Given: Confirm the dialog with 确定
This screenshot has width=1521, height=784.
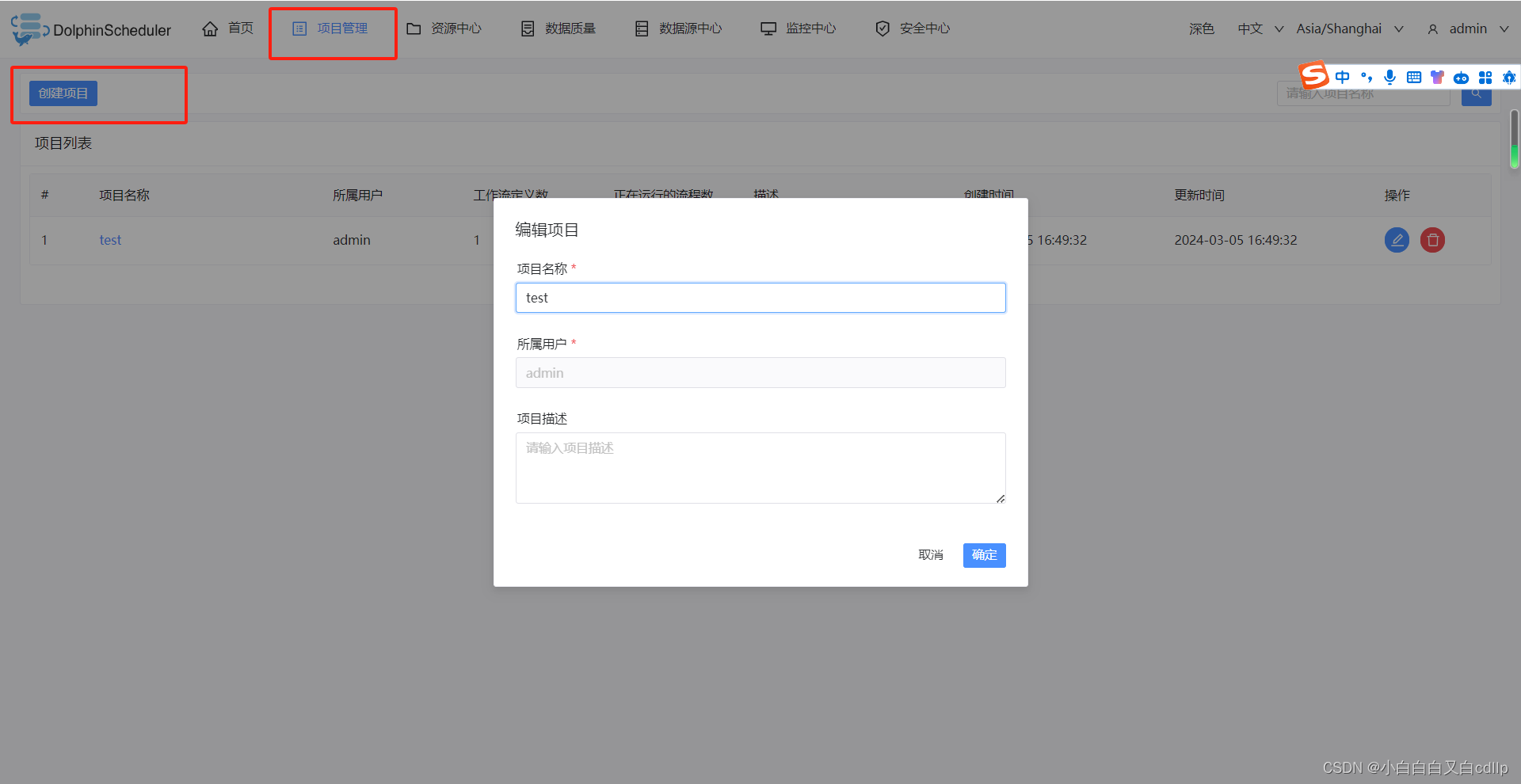Looking at the screenshot, I should pyautogui.click(x=984, y=555).
